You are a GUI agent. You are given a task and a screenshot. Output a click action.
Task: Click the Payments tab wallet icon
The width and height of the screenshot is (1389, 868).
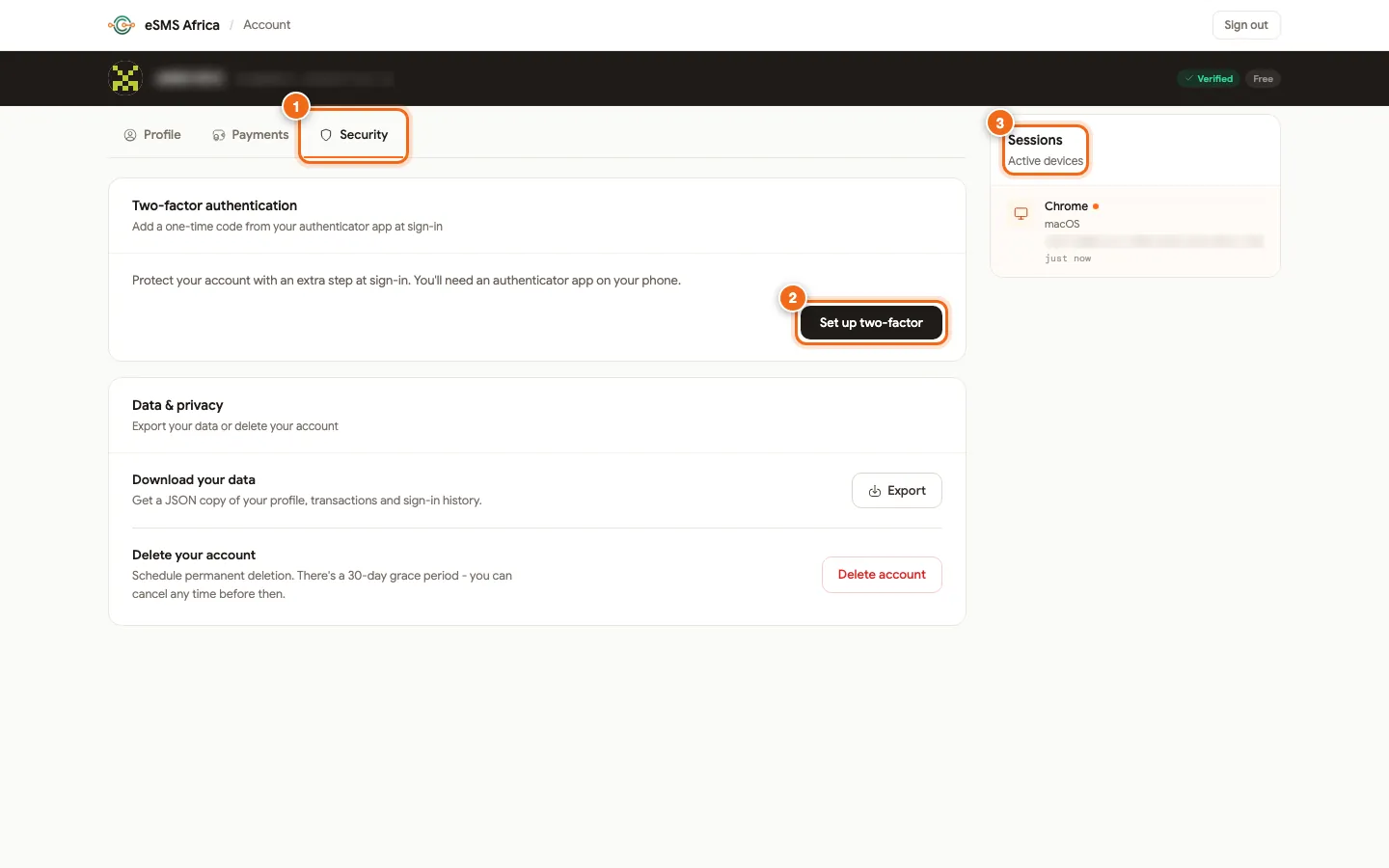point(219,135)
